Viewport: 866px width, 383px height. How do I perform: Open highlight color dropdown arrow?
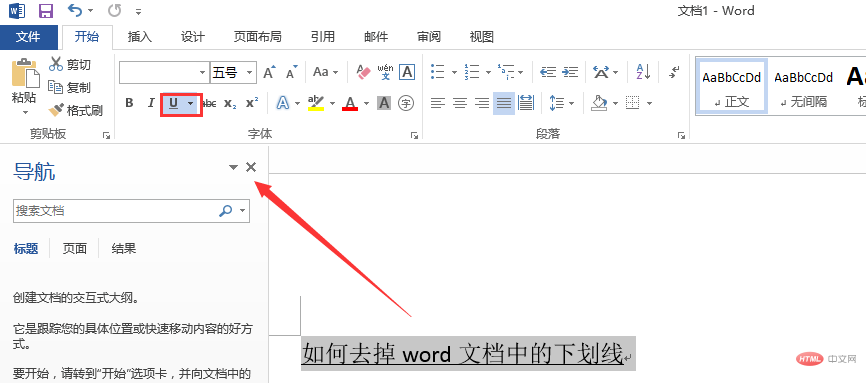[x=332, y=103]
